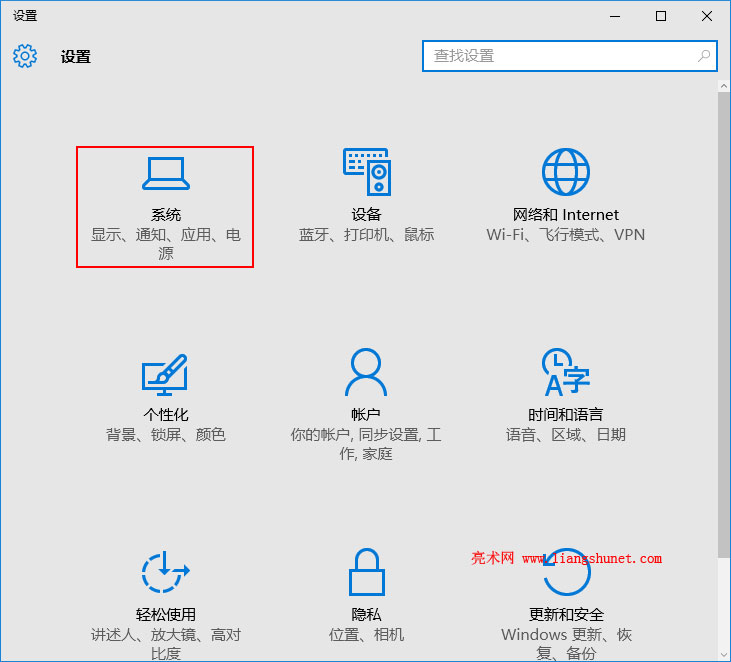Click the 你的帐户, 同步设置 description
This screenshot has height=662, width=731.
(366, 444)
